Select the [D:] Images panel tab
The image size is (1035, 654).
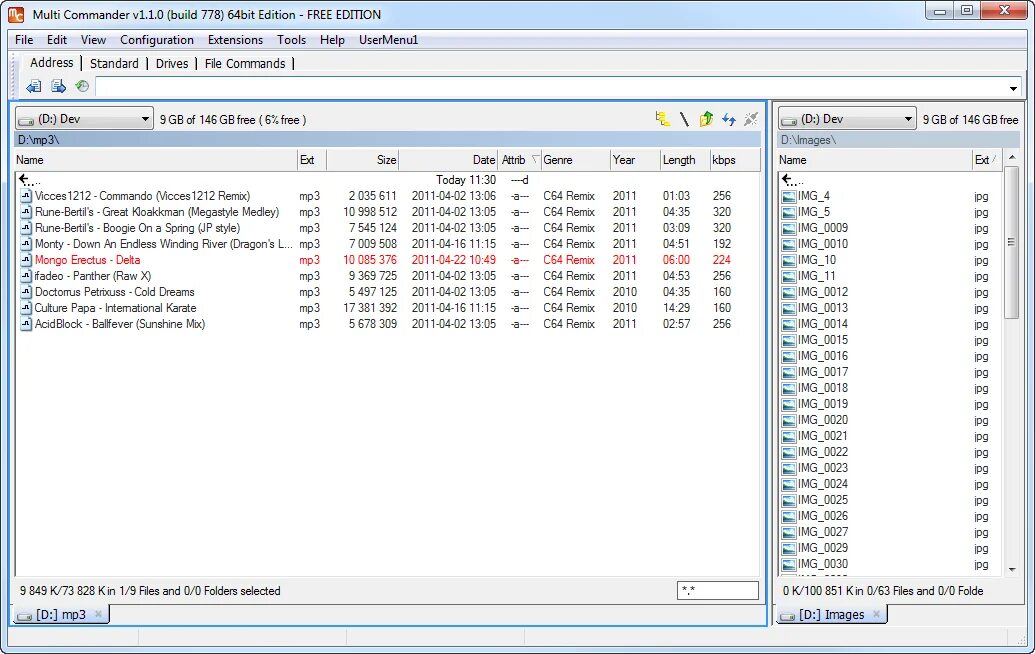pos(832,614)
